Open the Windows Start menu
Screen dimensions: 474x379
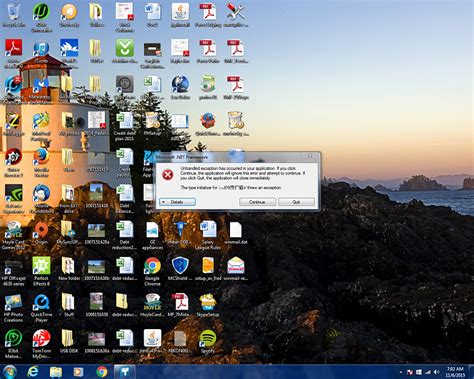10,371
